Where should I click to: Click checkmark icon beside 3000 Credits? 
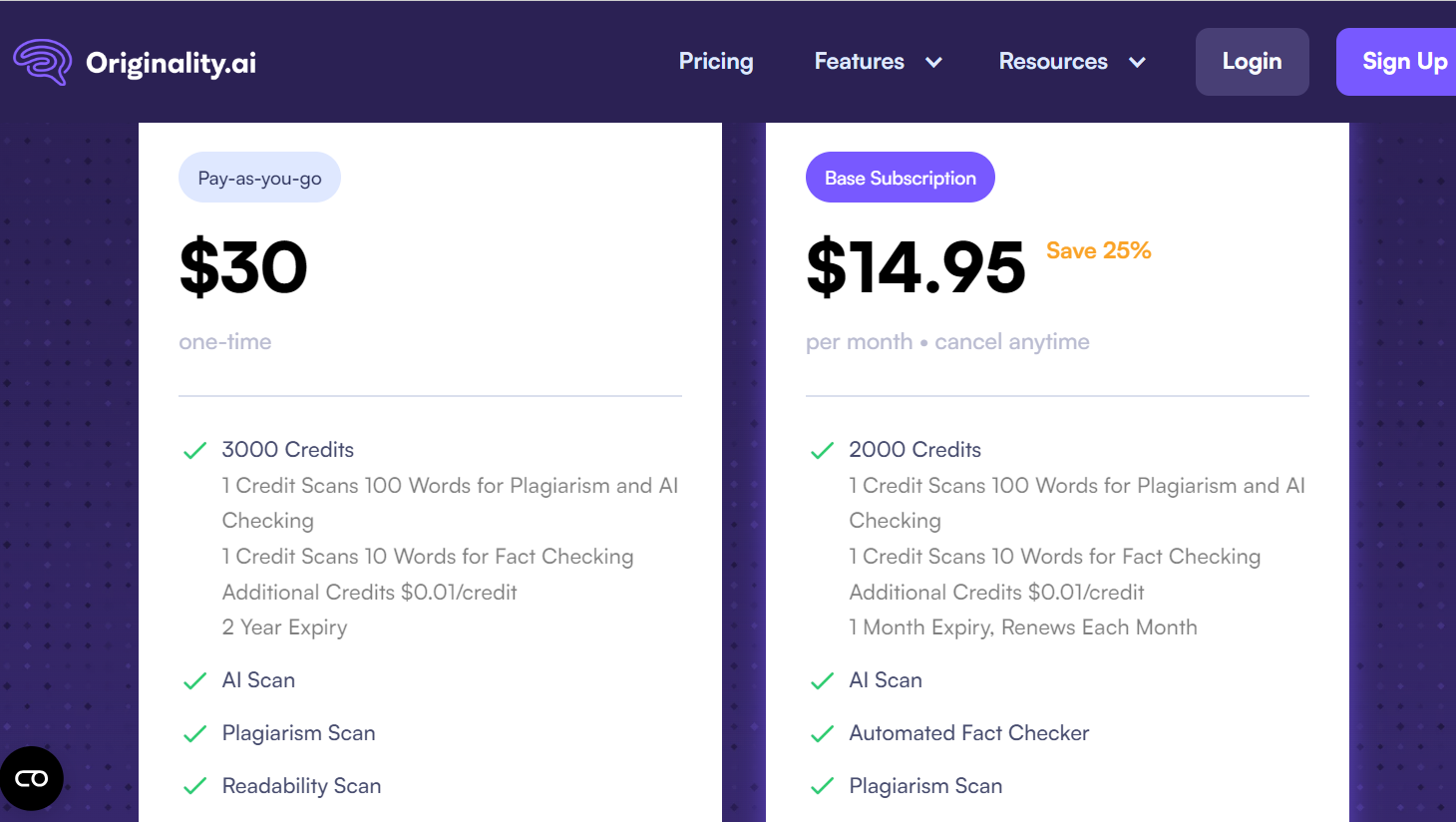click(x=194, y=451)
